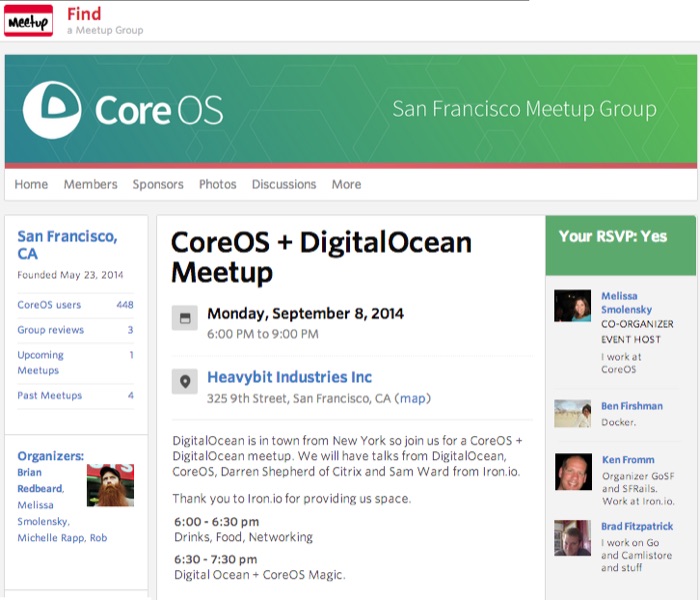
Task: Go to the Home tab
Action: tap(31, 184)
